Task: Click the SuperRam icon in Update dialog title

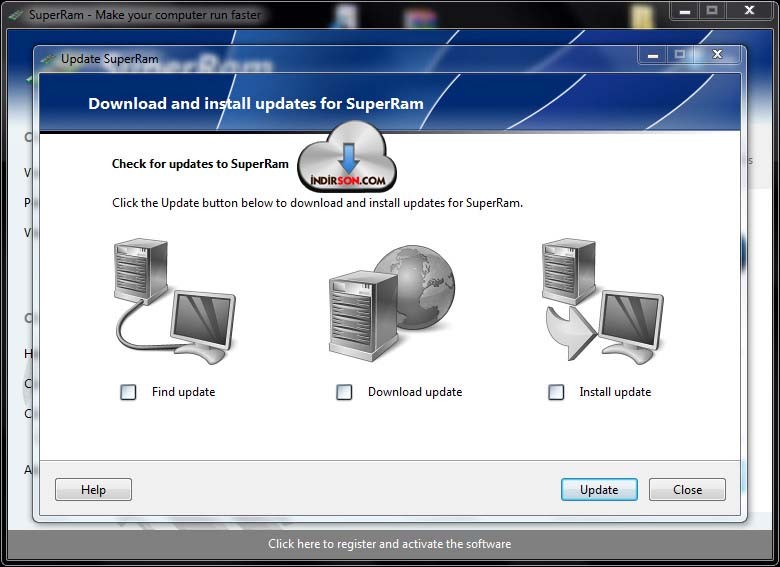Action: point(48,59)
